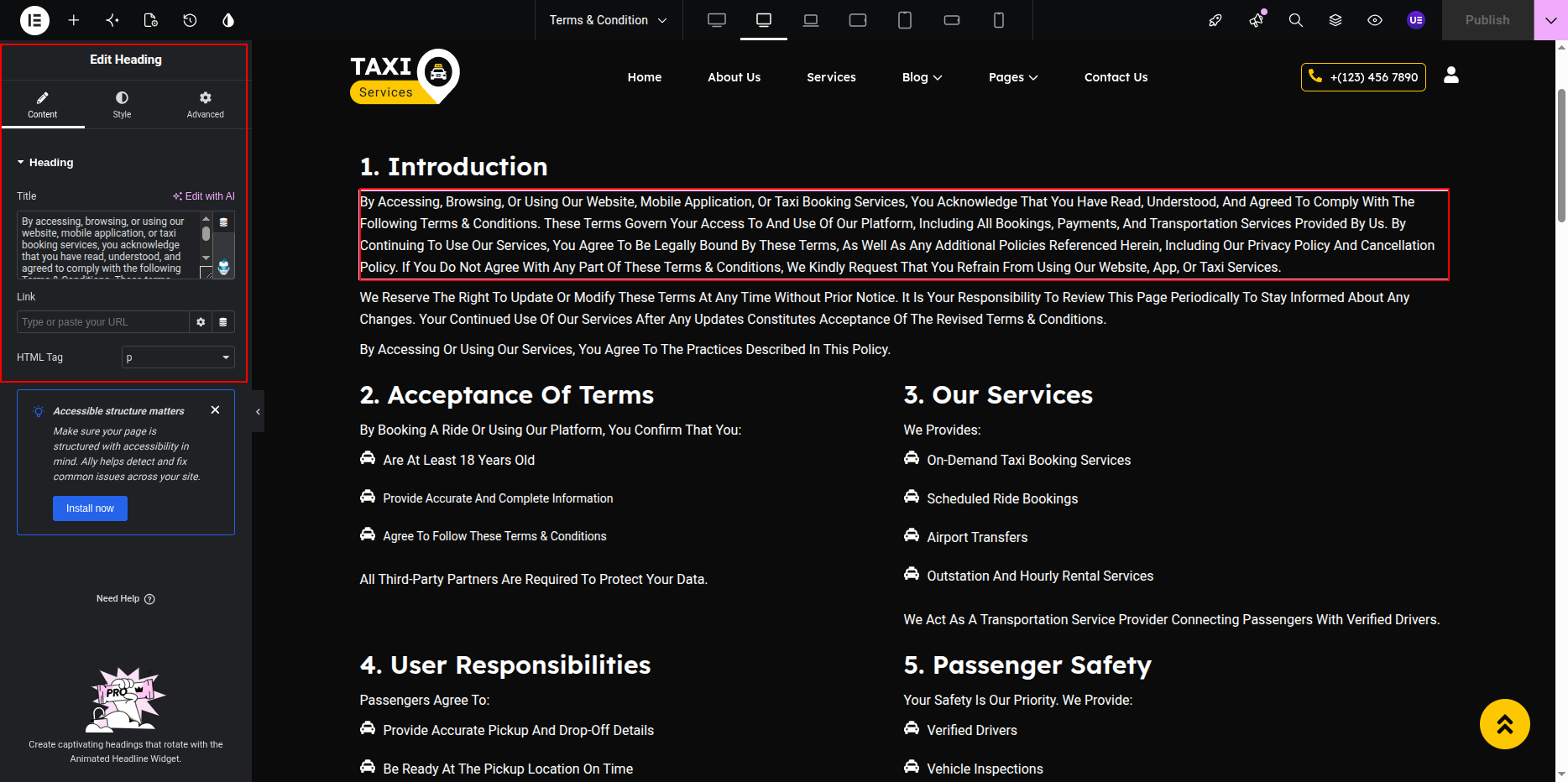
Task: Click the yellow scroll-to-top arrow button
Action: 1505,724
